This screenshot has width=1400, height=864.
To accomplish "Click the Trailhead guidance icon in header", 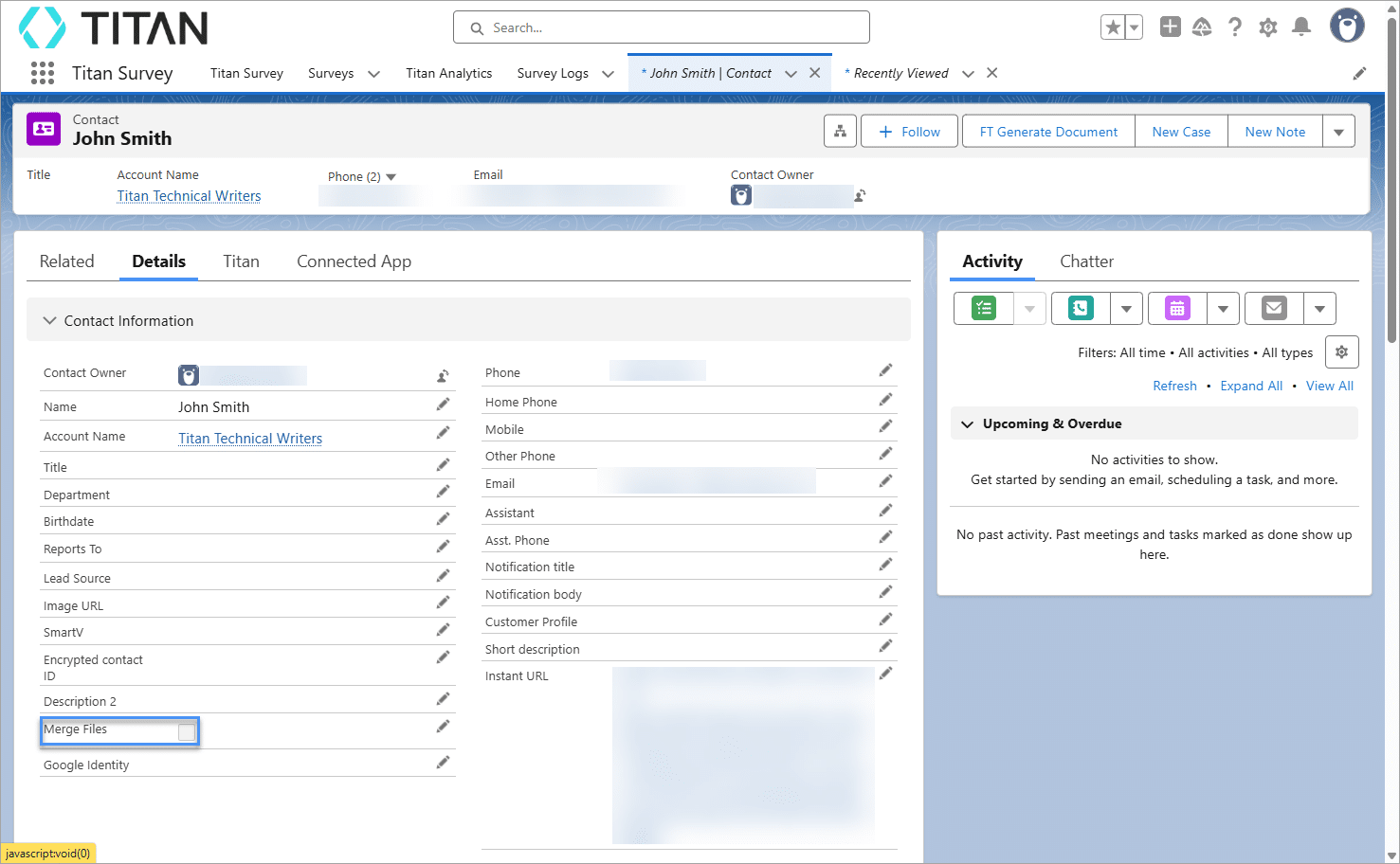I will coord(1202,27).
